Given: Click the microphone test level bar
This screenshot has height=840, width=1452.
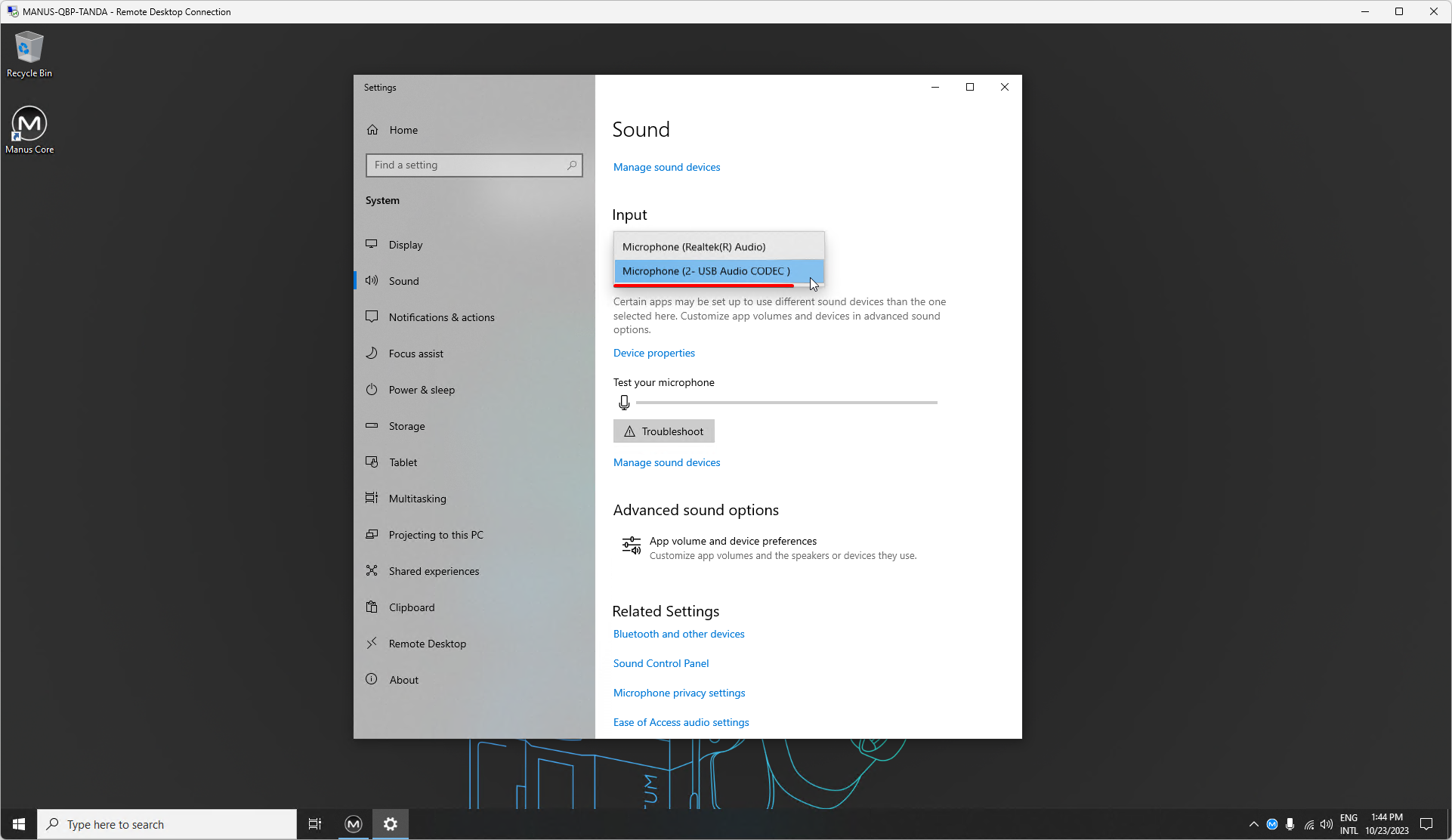Looking at the screenshot, I should point(786,403).
